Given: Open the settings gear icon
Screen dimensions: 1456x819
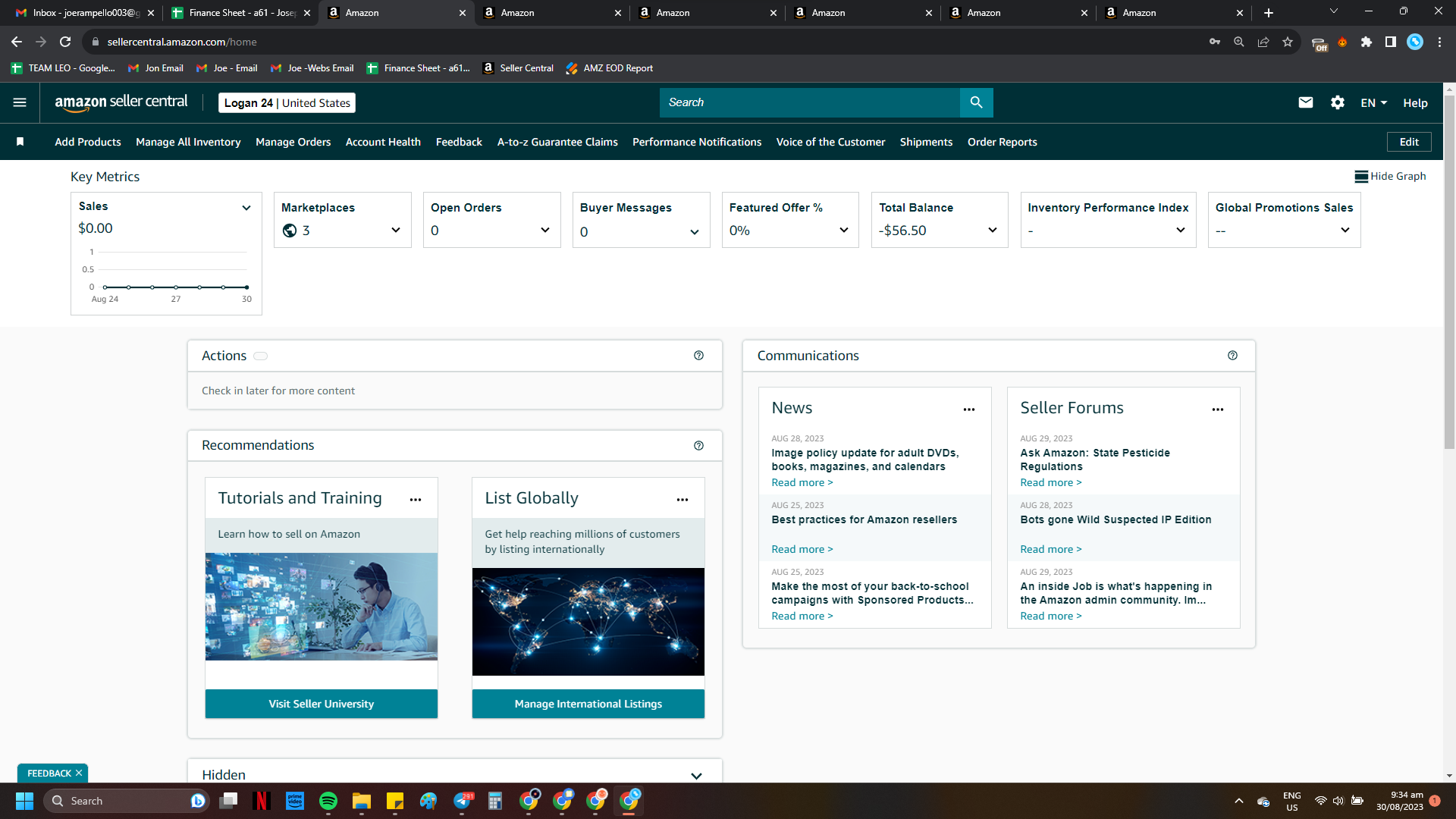Looking at the screenshot, I should point(1337,102).
